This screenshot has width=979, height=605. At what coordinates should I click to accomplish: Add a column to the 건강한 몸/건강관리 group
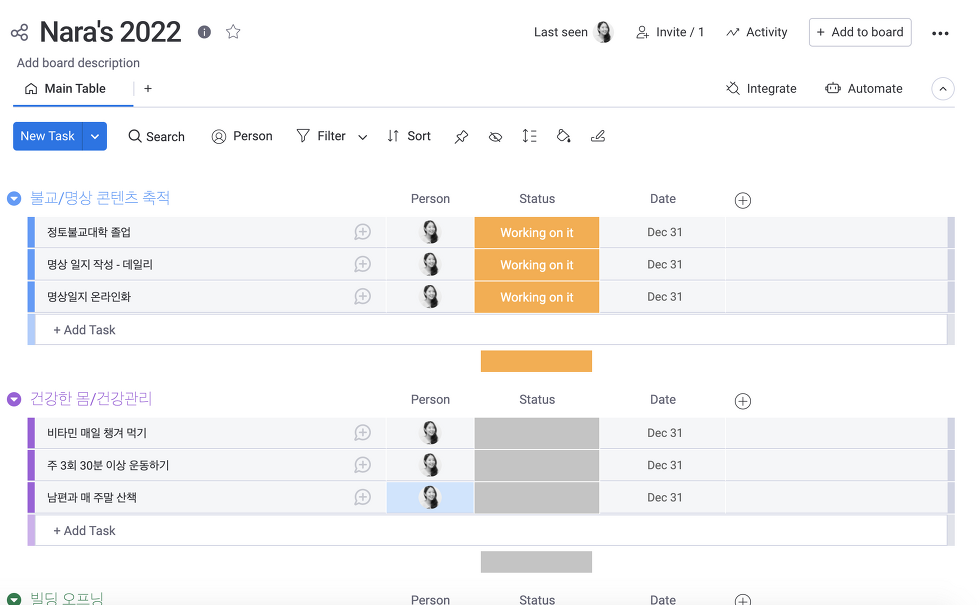(x=743, y=401)
